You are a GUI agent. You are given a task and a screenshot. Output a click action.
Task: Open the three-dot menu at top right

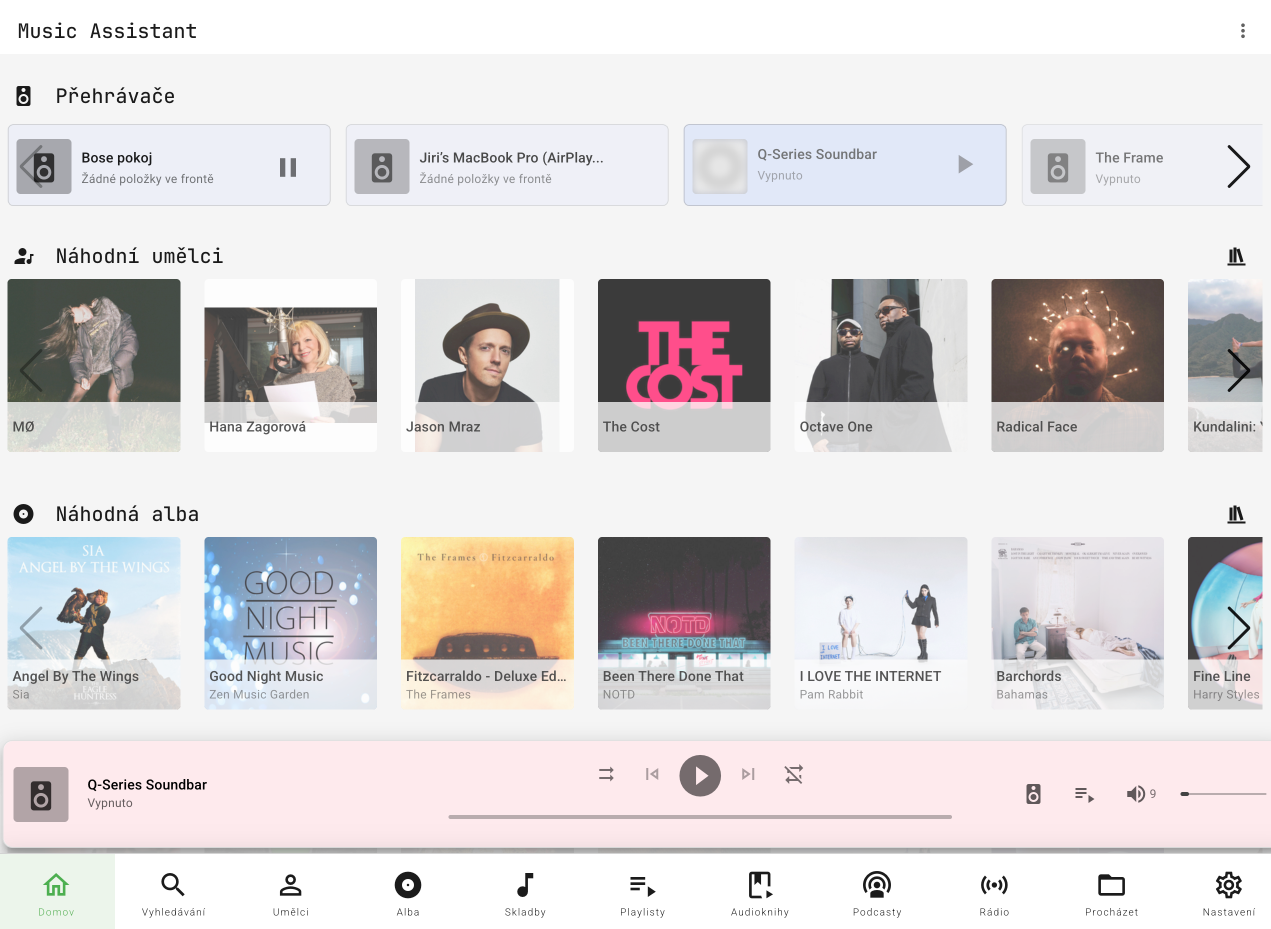(x=1243, y=30)
